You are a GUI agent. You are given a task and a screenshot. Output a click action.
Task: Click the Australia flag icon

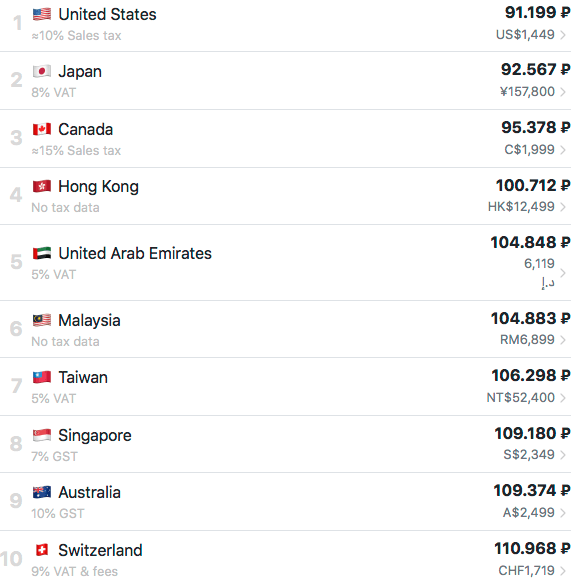tap(42, 492)
